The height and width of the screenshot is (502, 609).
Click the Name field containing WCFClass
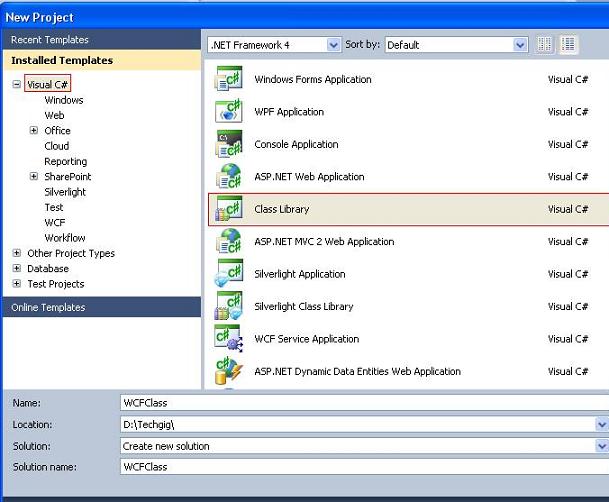(x=364, y=403)
